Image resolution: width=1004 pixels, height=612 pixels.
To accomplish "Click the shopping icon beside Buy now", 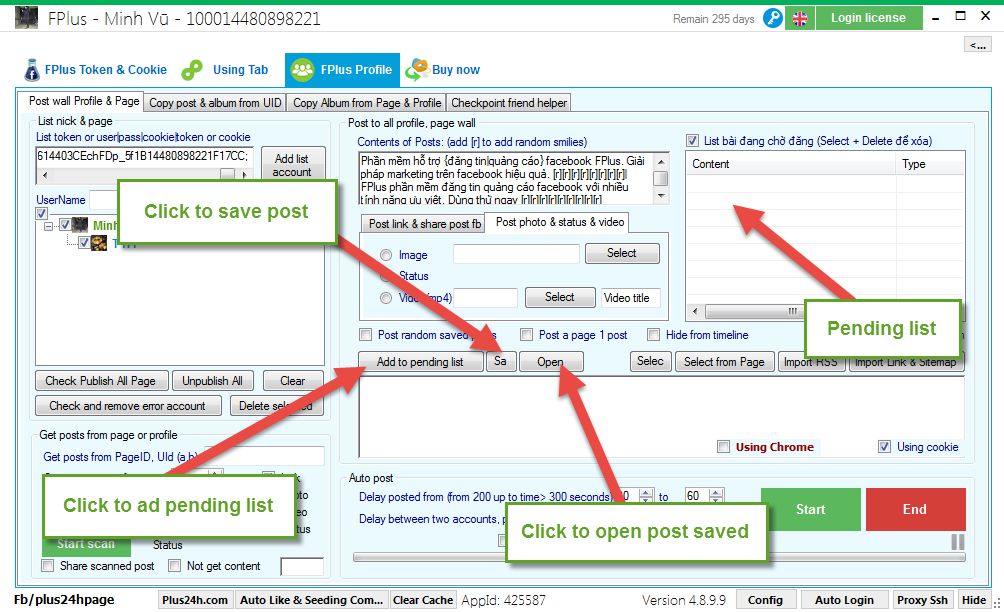I will (417, 70).
